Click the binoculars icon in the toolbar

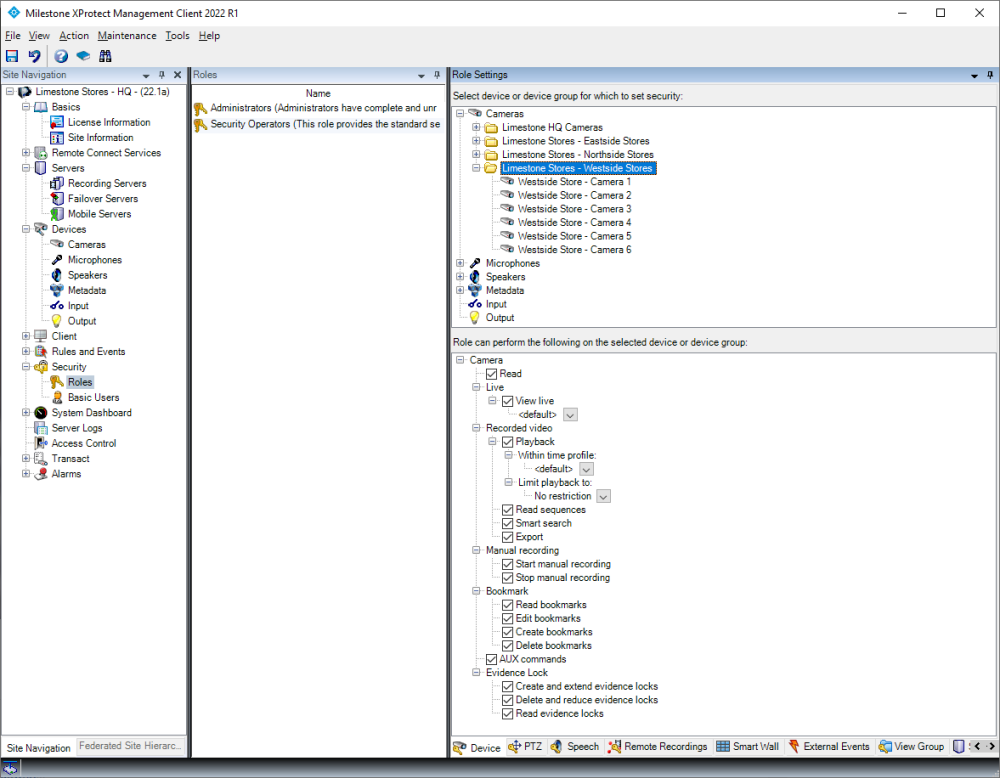coord(104,56)
